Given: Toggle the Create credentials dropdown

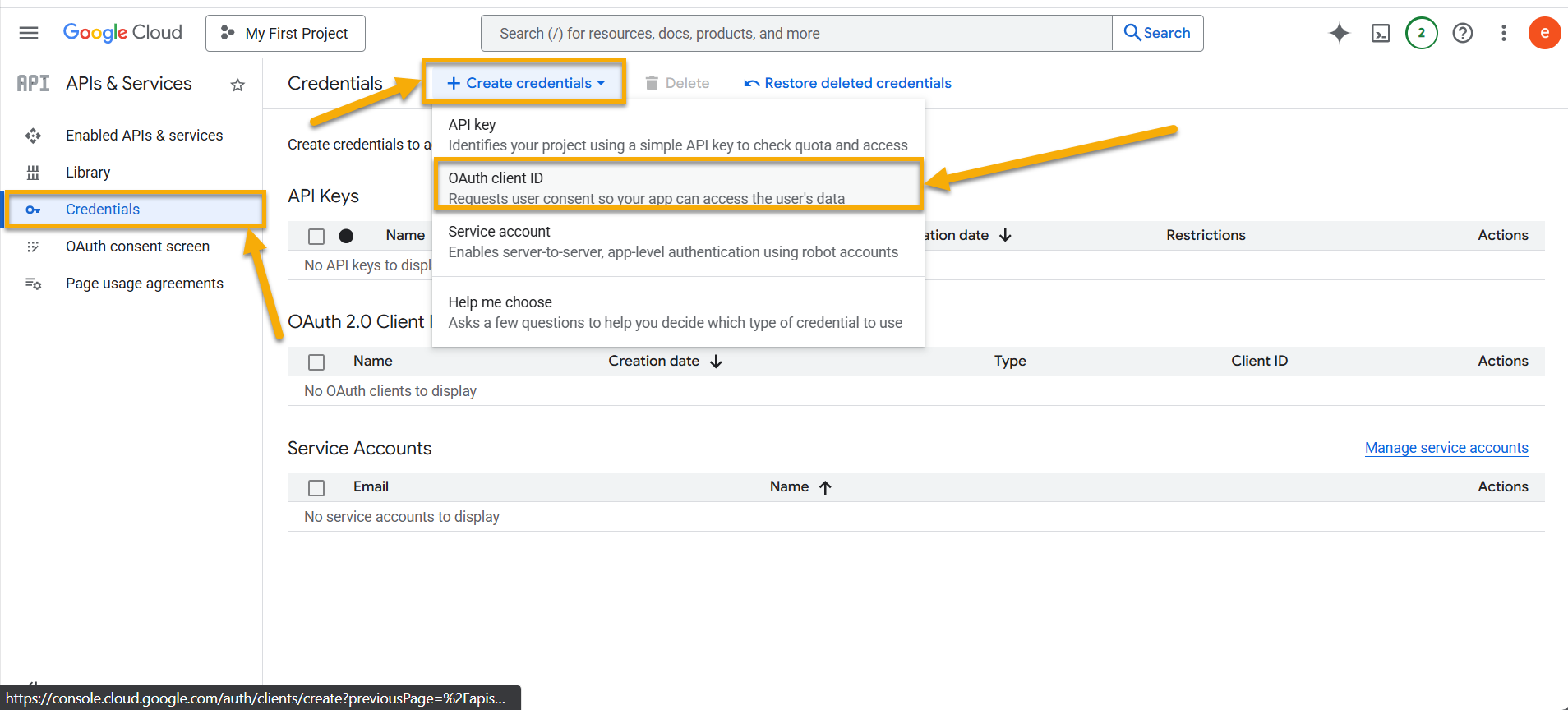Looking at the screenshot, I should pyautogui.click(x=525, y=83).
